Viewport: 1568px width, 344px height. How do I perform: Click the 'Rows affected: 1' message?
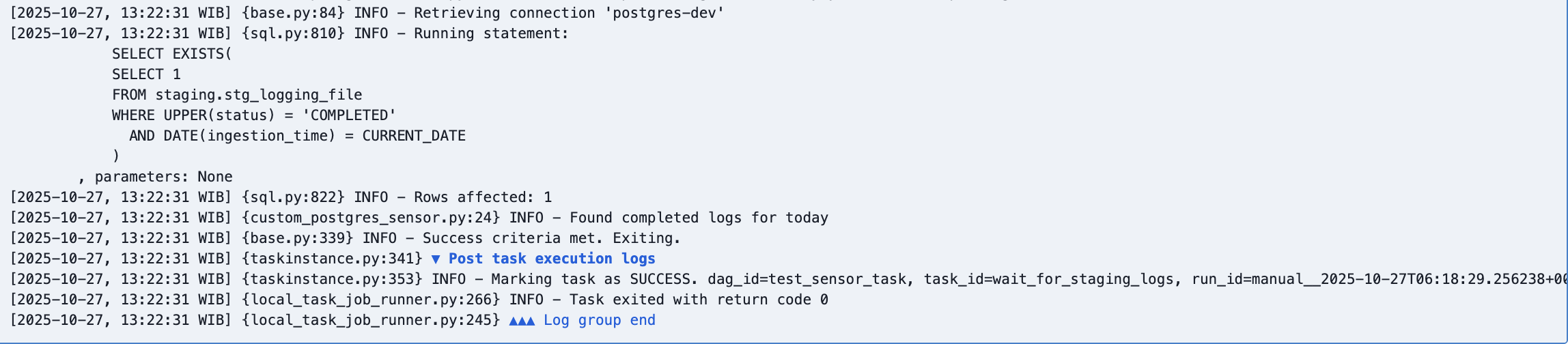pyautogui.click(x=482, y=197)
